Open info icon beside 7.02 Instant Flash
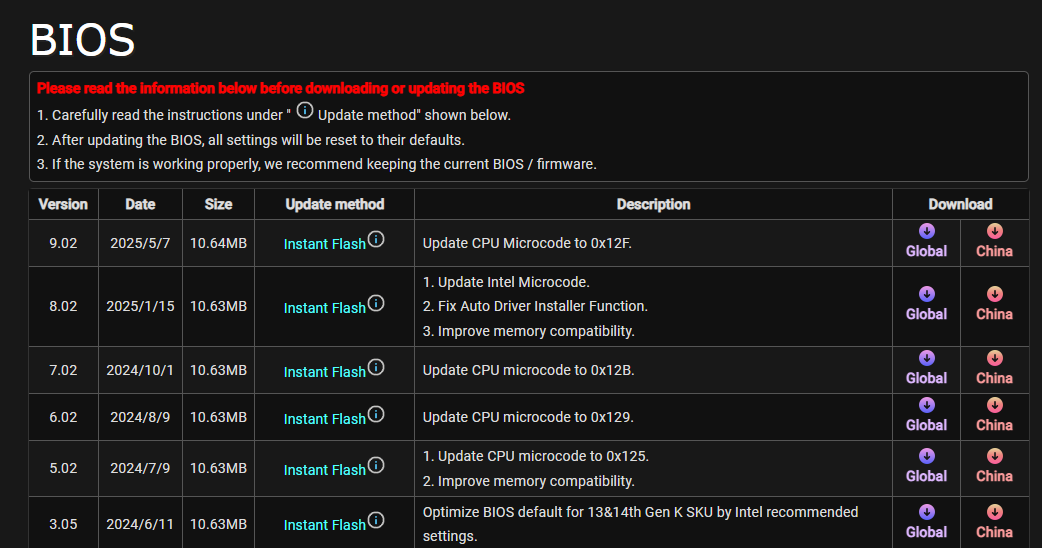The image size is (1042, 548). point(376,367)
